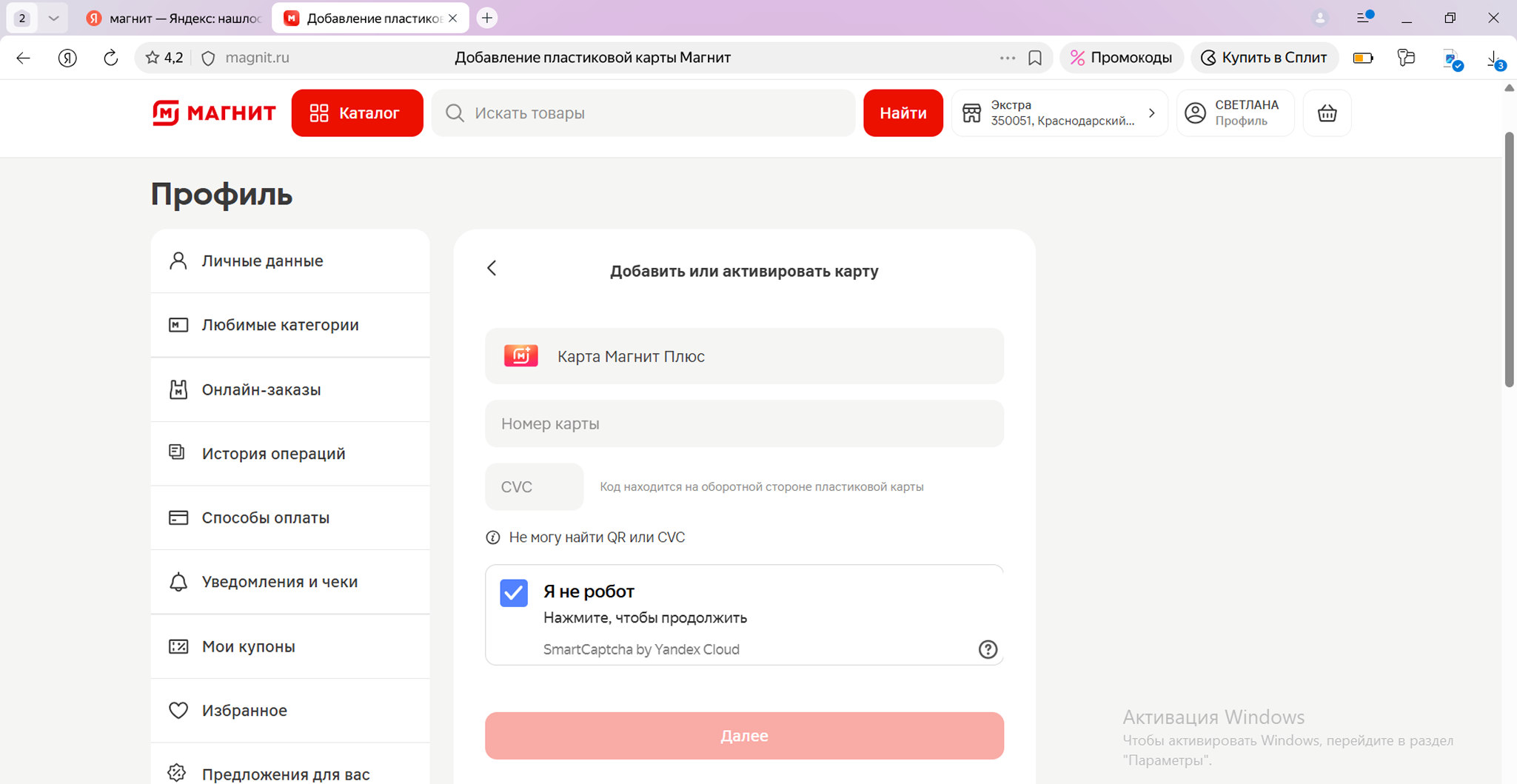The height and width of the screenshot is (784, 1517).
Task: Expand the browser tab list dropdown arrow
Action: click(x=53, y=18)
